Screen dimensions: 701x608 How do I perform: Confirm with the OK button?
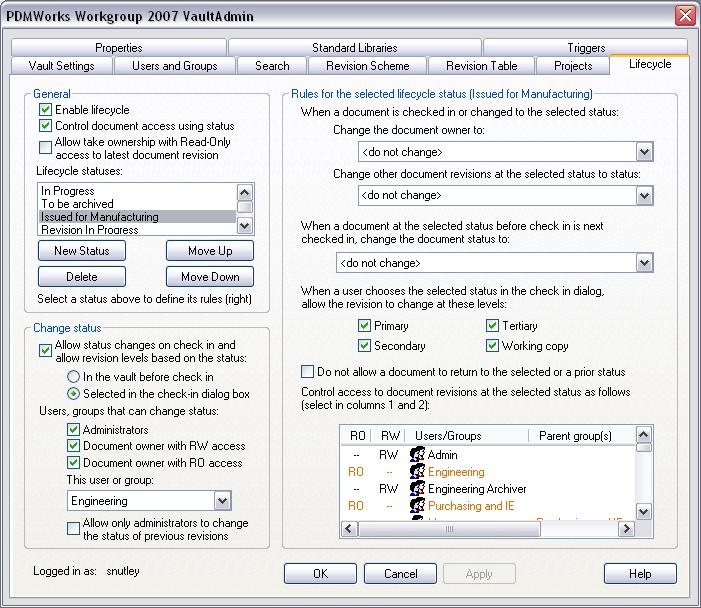pos(320,573)
